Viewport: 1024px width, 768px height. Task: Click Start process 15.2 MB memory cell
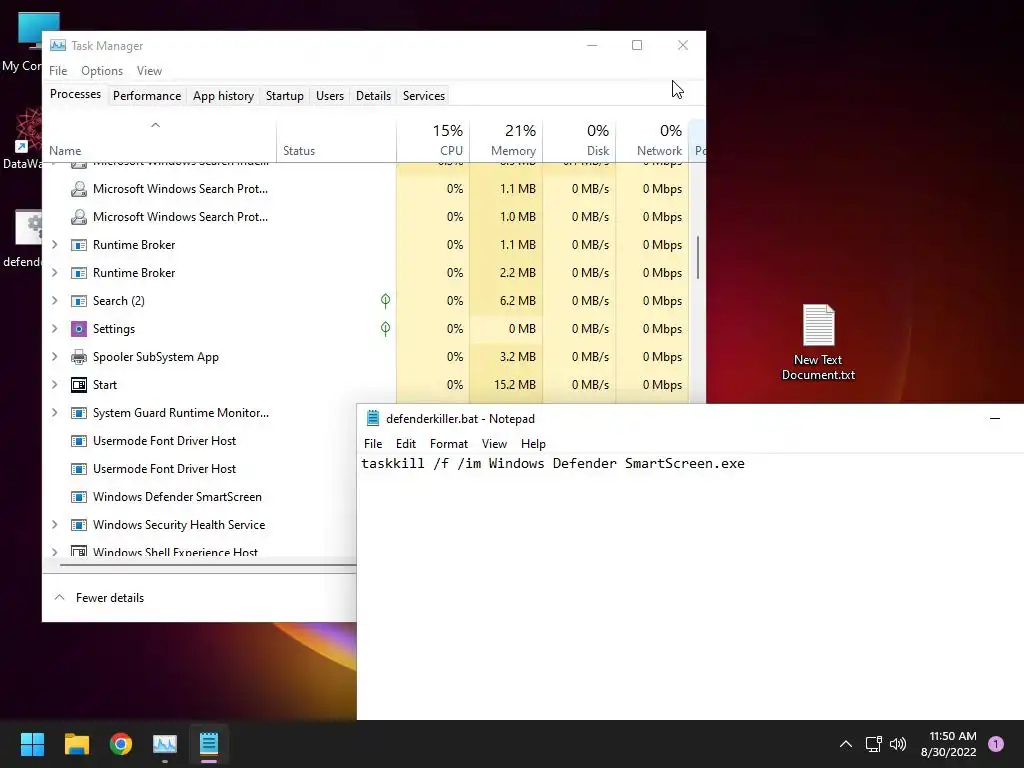[x=506, y=385]
